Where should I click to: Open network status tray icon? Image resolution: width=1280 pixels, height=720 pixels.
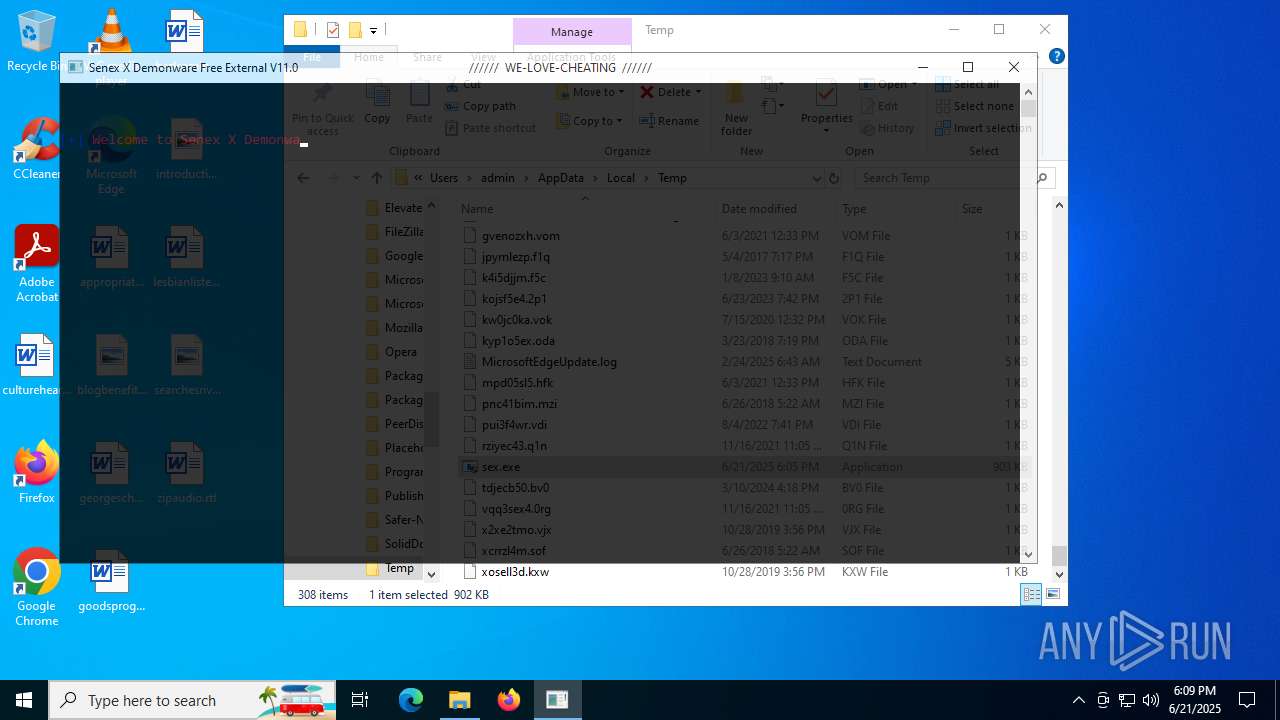[x=1127, y=700]
